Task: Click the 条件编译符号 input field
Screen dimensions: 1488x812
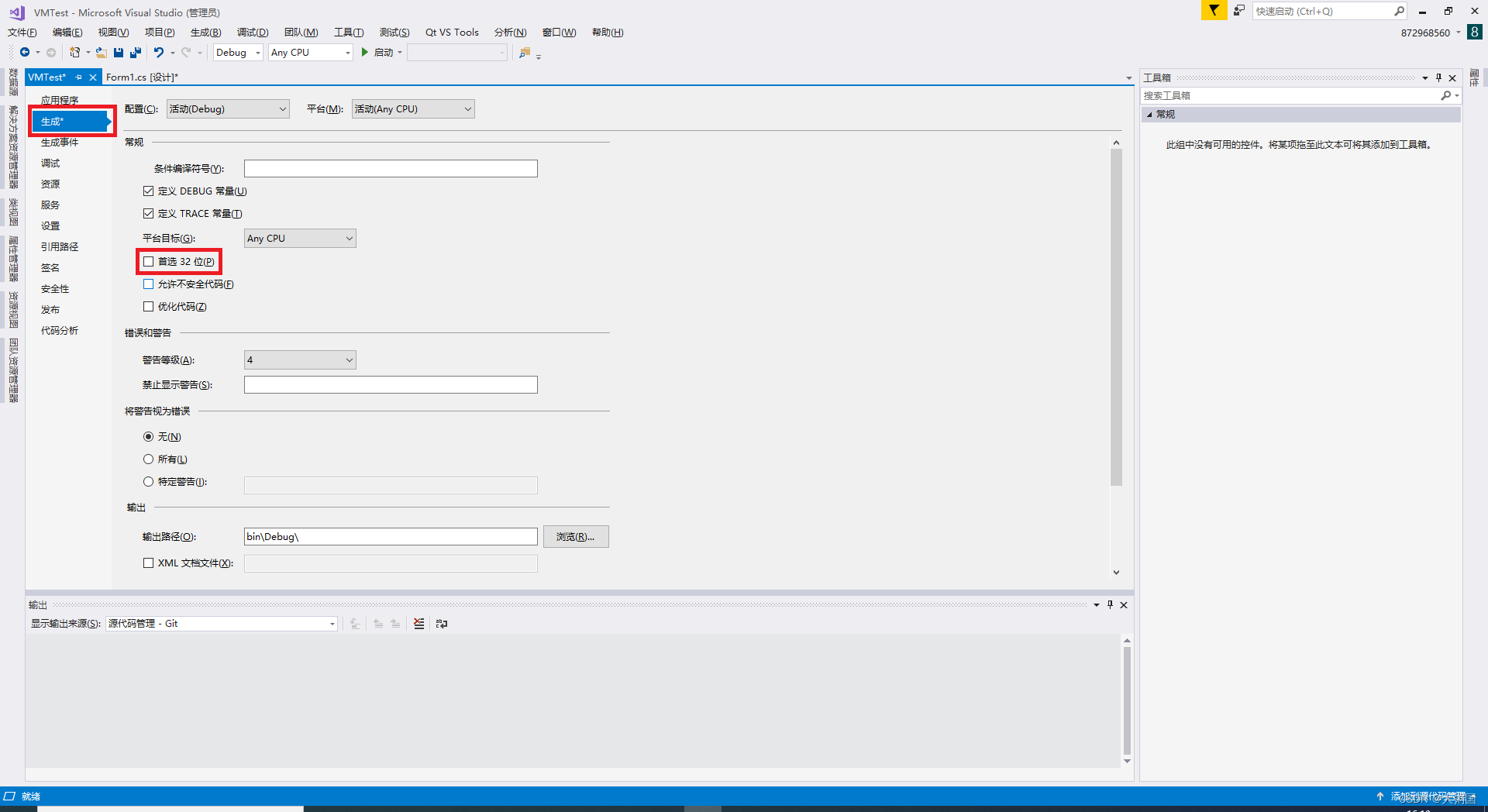Action: pyautogui.click(x=391, y=168)
